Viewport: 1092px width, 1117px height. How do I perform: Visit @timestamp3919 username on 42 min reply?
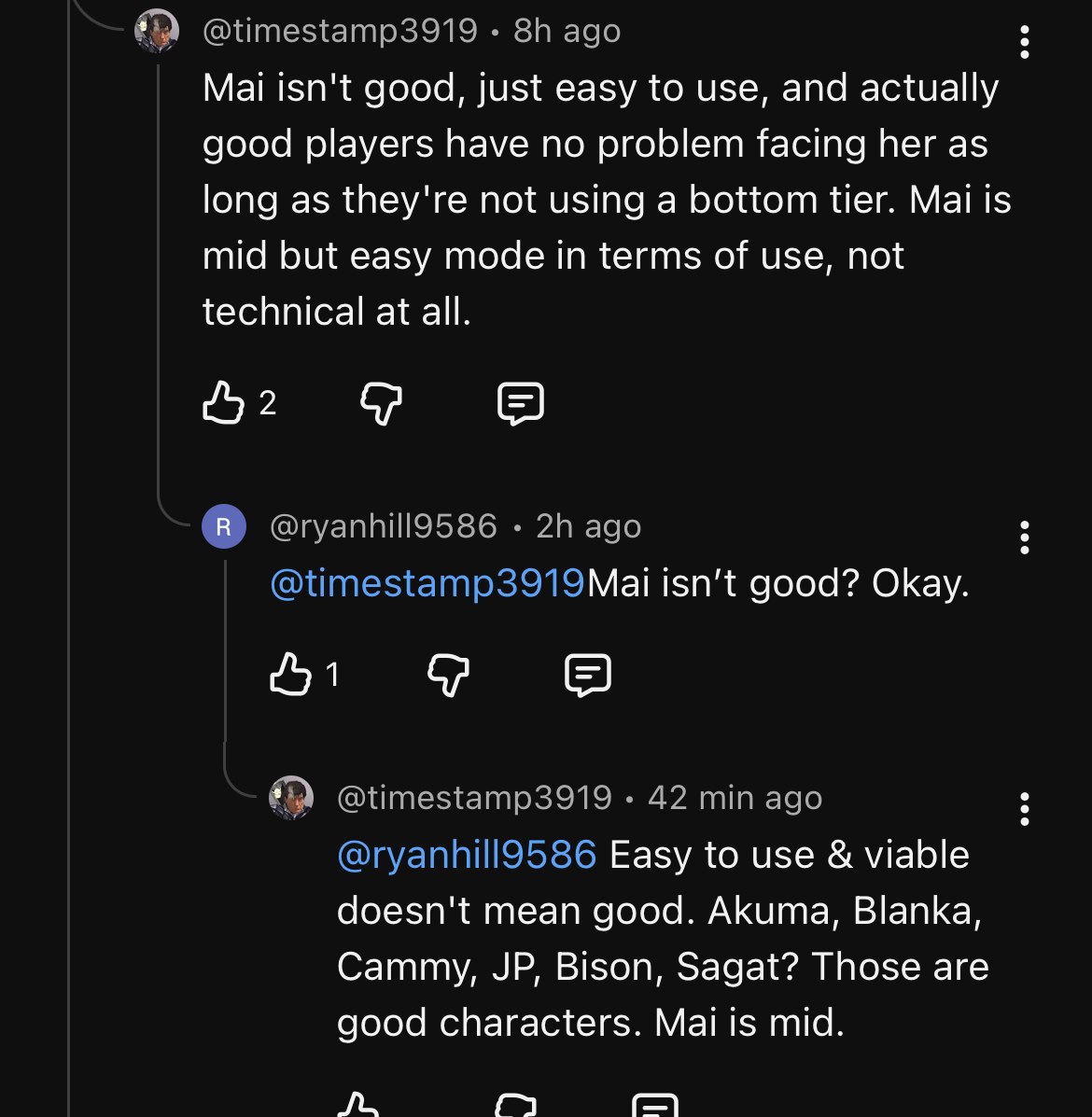coord(474,798)
